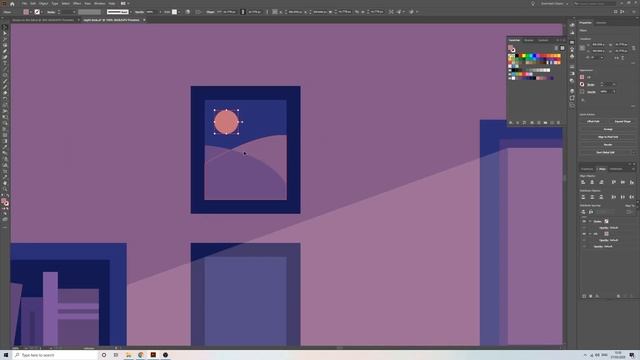The height and width of the screenshot is (360, 640).
Task: Open the Swatch Libraries menu icon
Action: 511,122
